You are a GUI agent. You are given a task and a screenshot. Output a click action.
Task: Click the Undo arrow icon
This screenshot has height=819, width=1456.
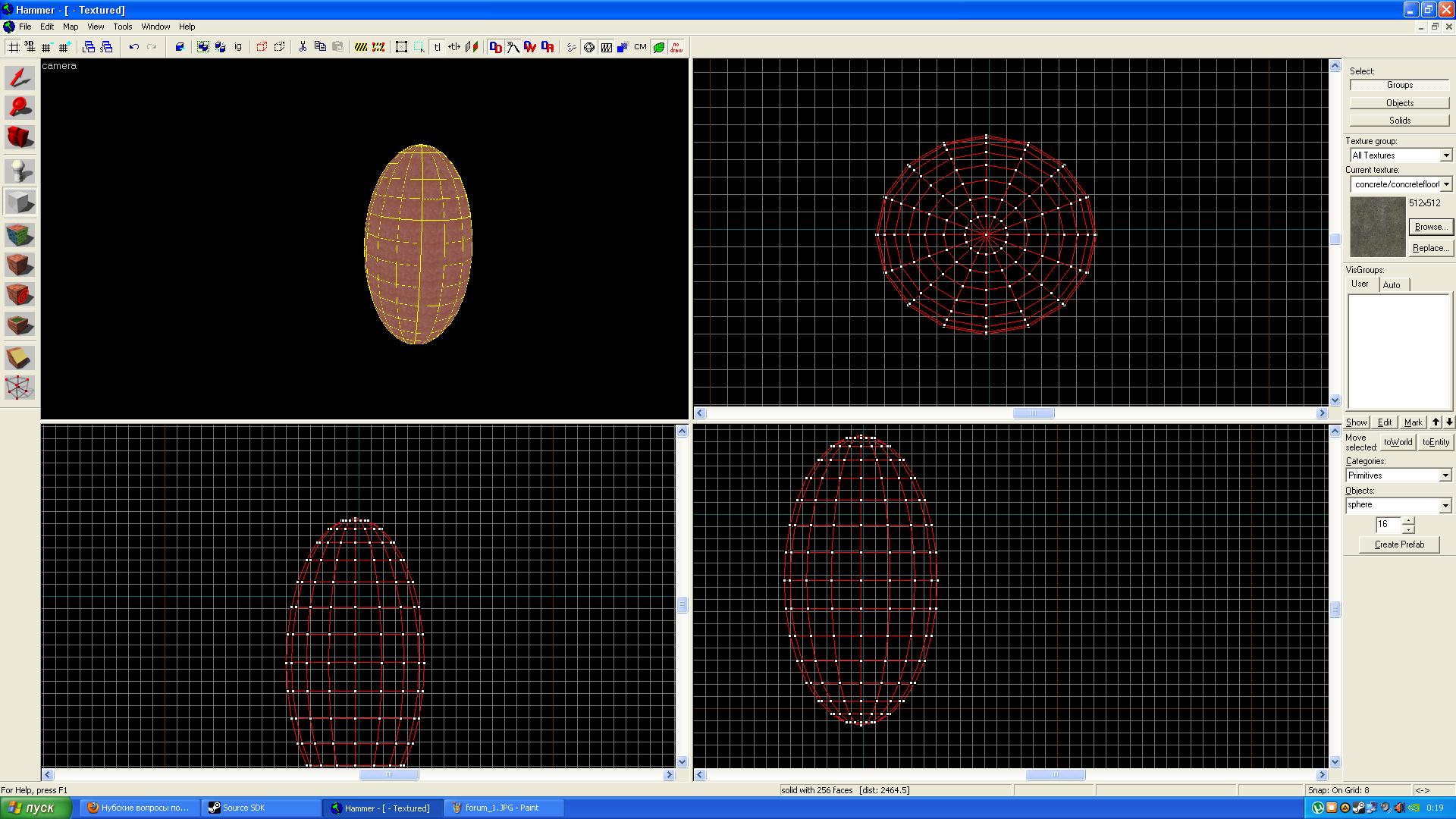click(x=133, y=47)
